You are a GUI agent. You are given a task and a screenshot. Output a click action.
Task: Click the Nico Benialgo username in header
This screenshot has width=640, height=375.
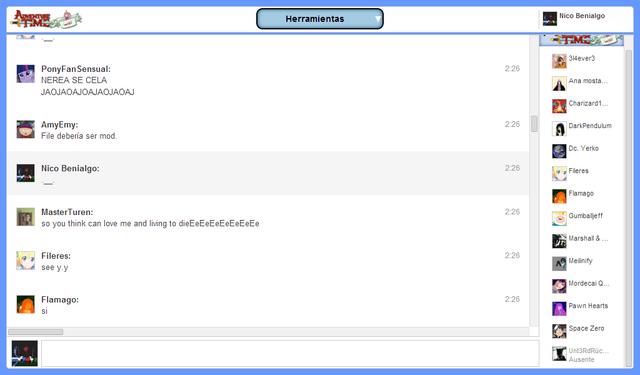582,16
